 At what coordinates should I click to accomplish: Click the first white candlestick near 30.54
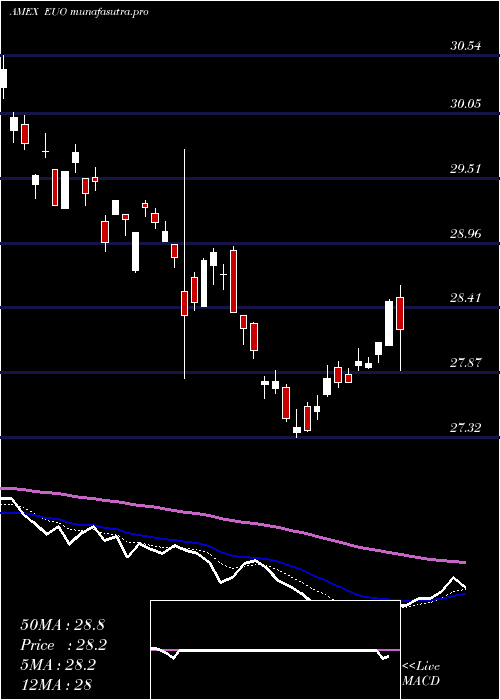point(4,78)
